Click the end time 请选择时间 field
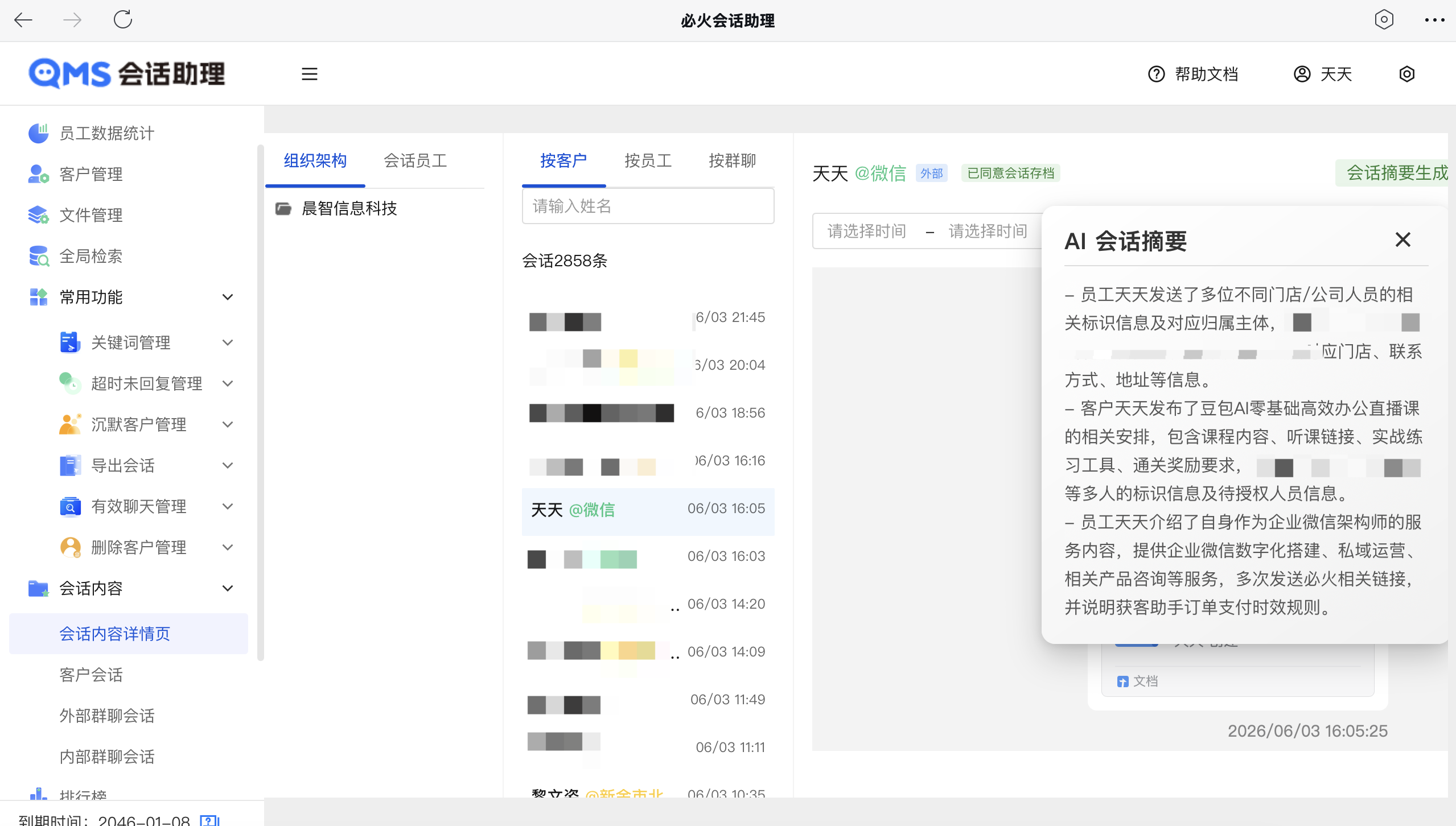 coord(988,231)
